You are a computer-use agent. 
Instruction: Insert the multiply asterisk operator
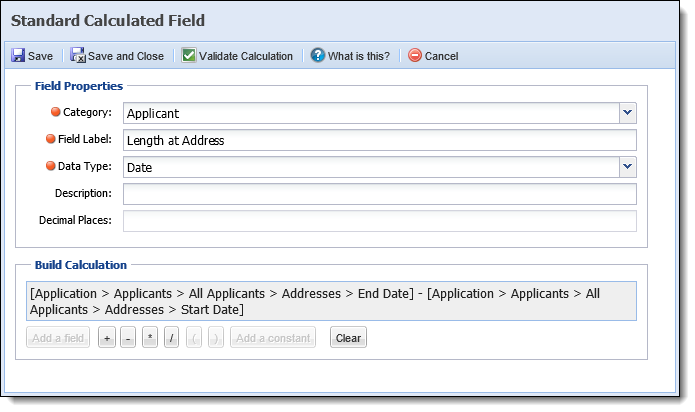(150, 338)
